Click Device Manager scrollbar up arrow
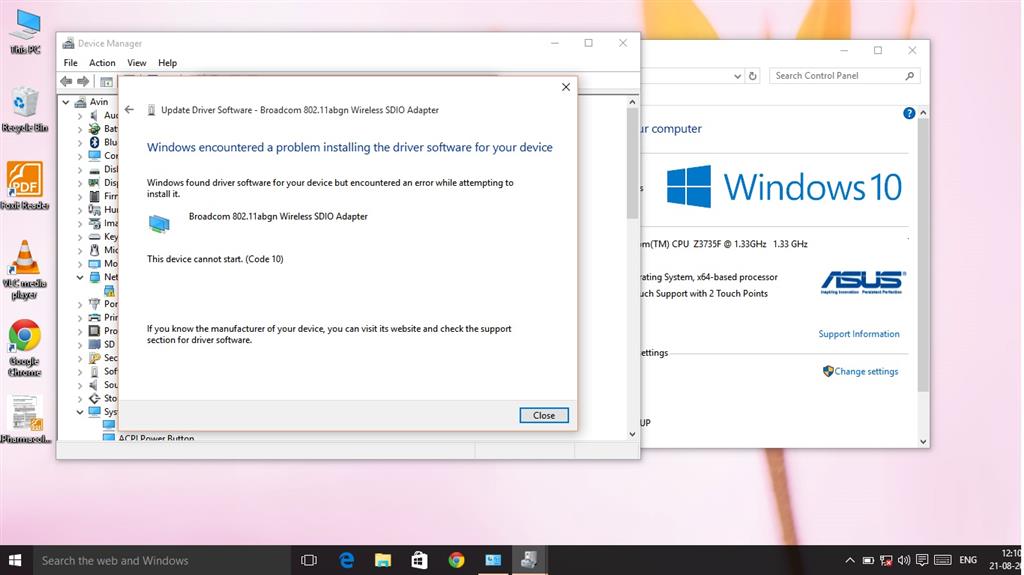Viewport: 1024px width, 575px height. [x=632, y=102]
